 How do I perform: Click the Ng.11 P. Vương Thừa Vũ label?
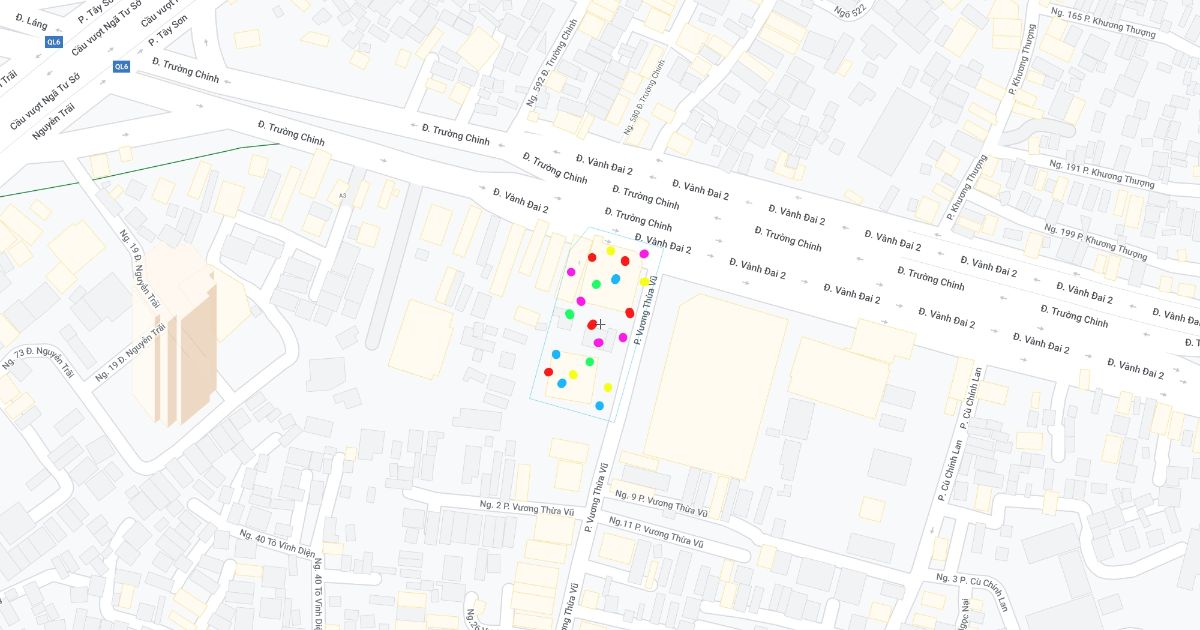(655, 532)
